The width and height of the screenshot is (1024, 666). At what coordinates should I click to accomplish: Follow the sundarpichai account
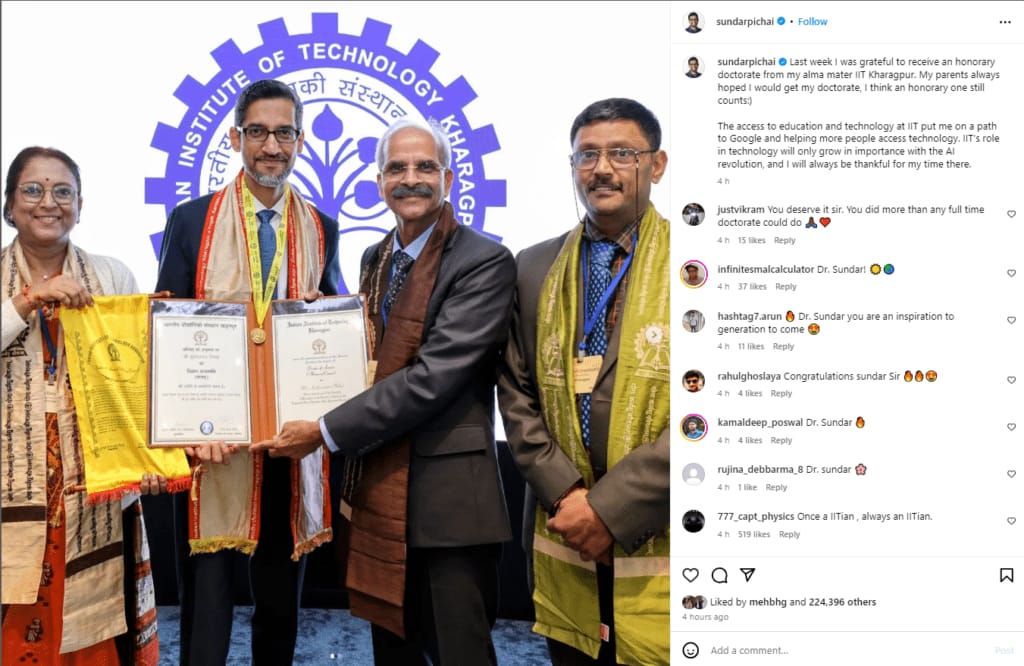coord(812,22)
